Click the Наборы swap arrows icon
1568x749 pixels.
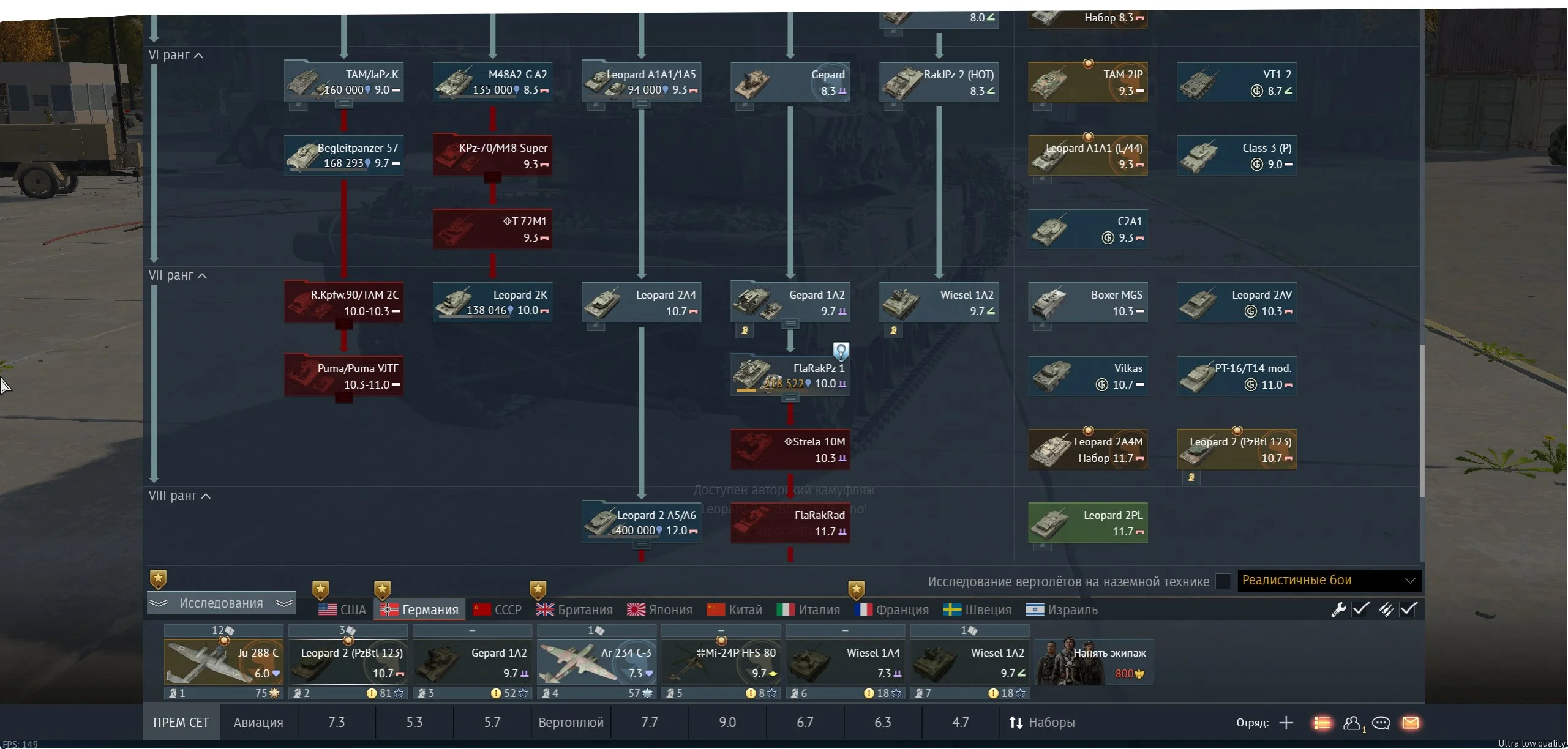pyautogui.click(x=1016, y=723)
